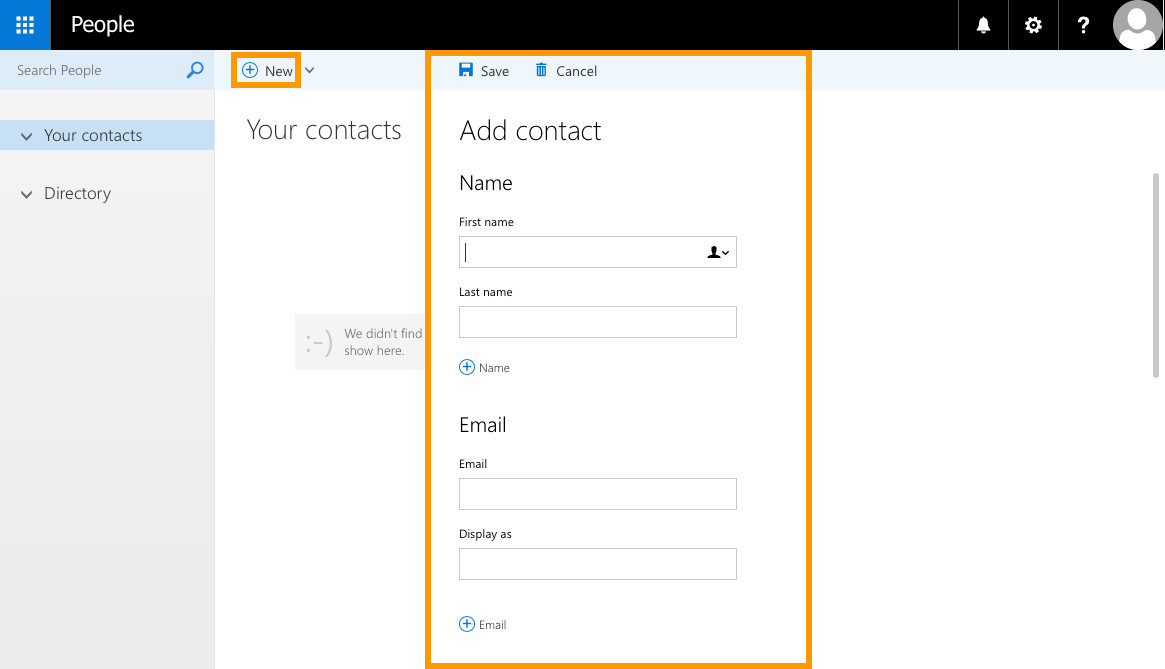Click the plus icon to add Name field
The height and width of the screenshot is (669, 1165).
(x=467, y=367)
